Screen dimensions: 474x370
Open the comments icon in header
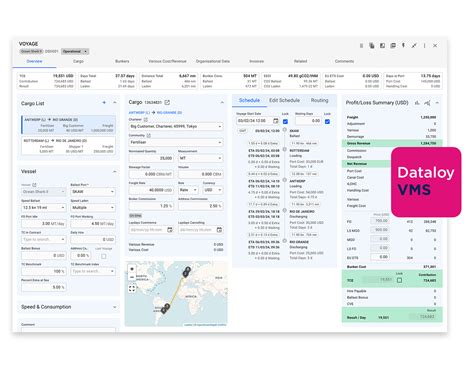point(393,46)
